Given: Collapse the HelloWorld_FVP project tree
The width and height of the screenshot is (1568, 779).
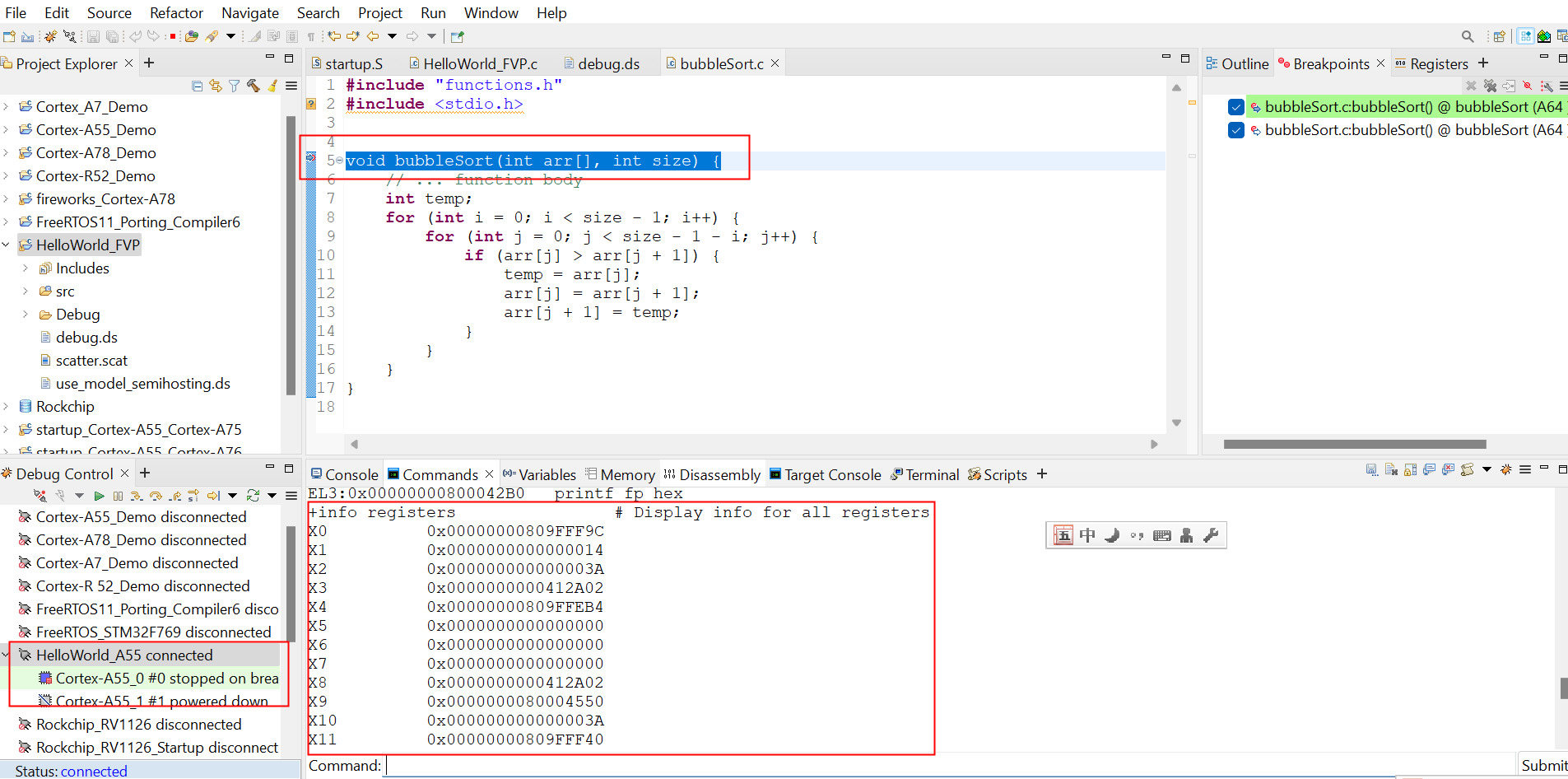Looking at the screenshot, I should point(7,245).
